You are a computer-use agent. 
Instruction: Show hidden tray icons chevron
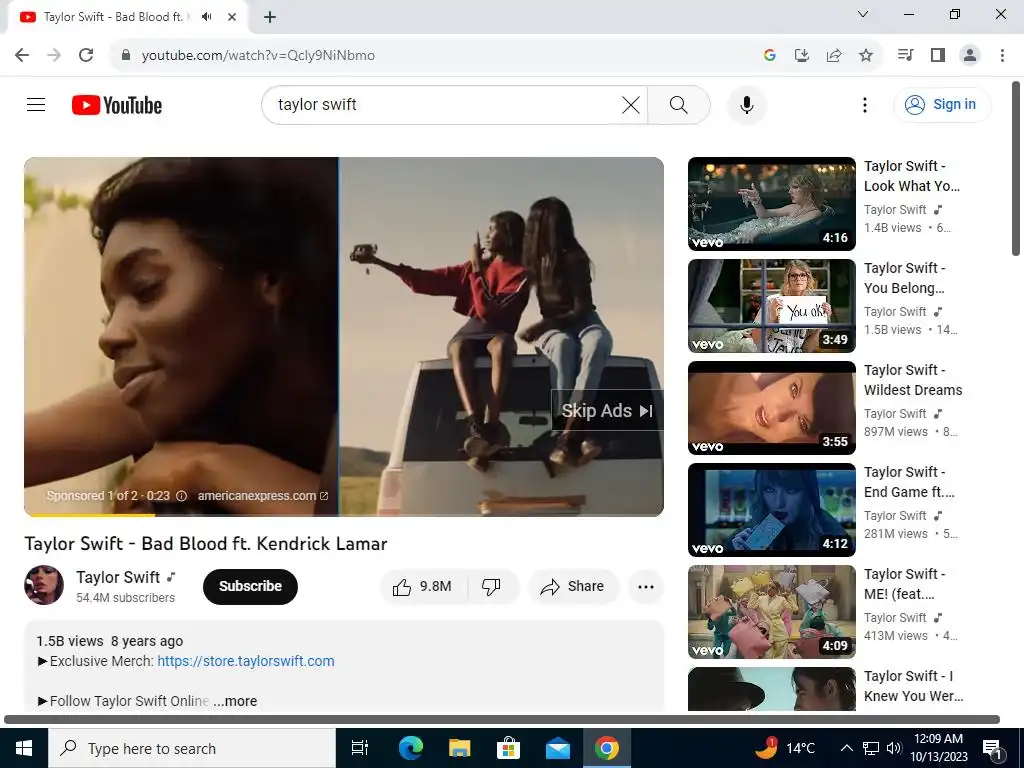click(846, 748)
